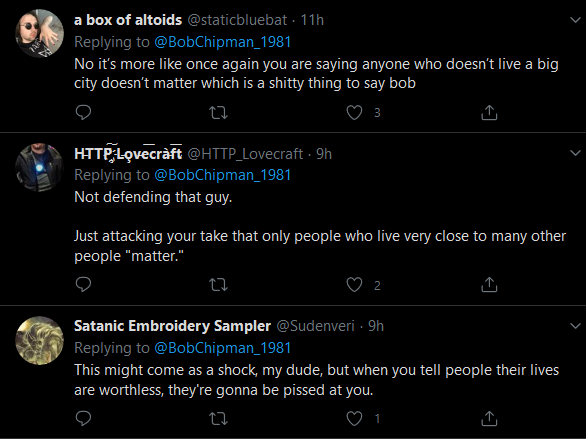Reply to a box of altoids' tweet

[x=83, y=112]
